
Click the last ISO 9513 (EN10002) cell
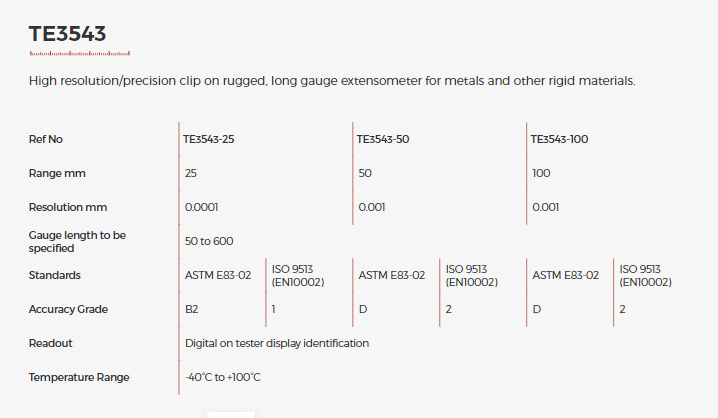(x=646, y=276)
